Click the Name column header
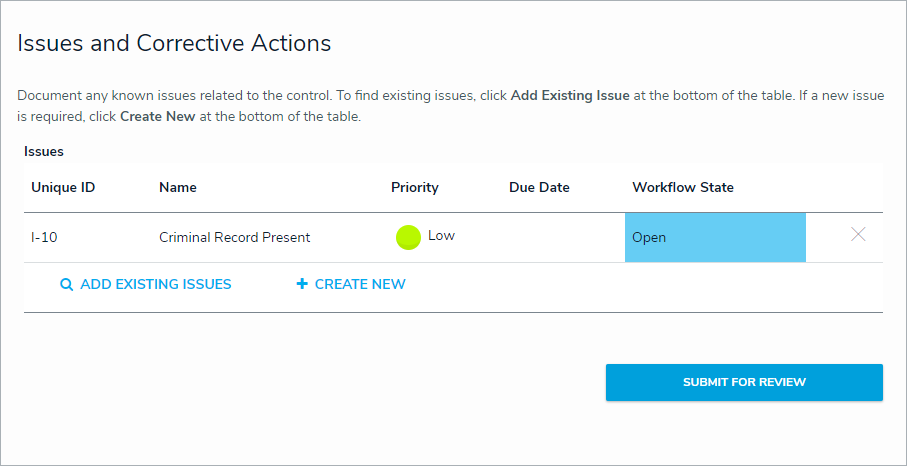Image resolution: width=907 pixels, height=466 pixels. [178, 187]
